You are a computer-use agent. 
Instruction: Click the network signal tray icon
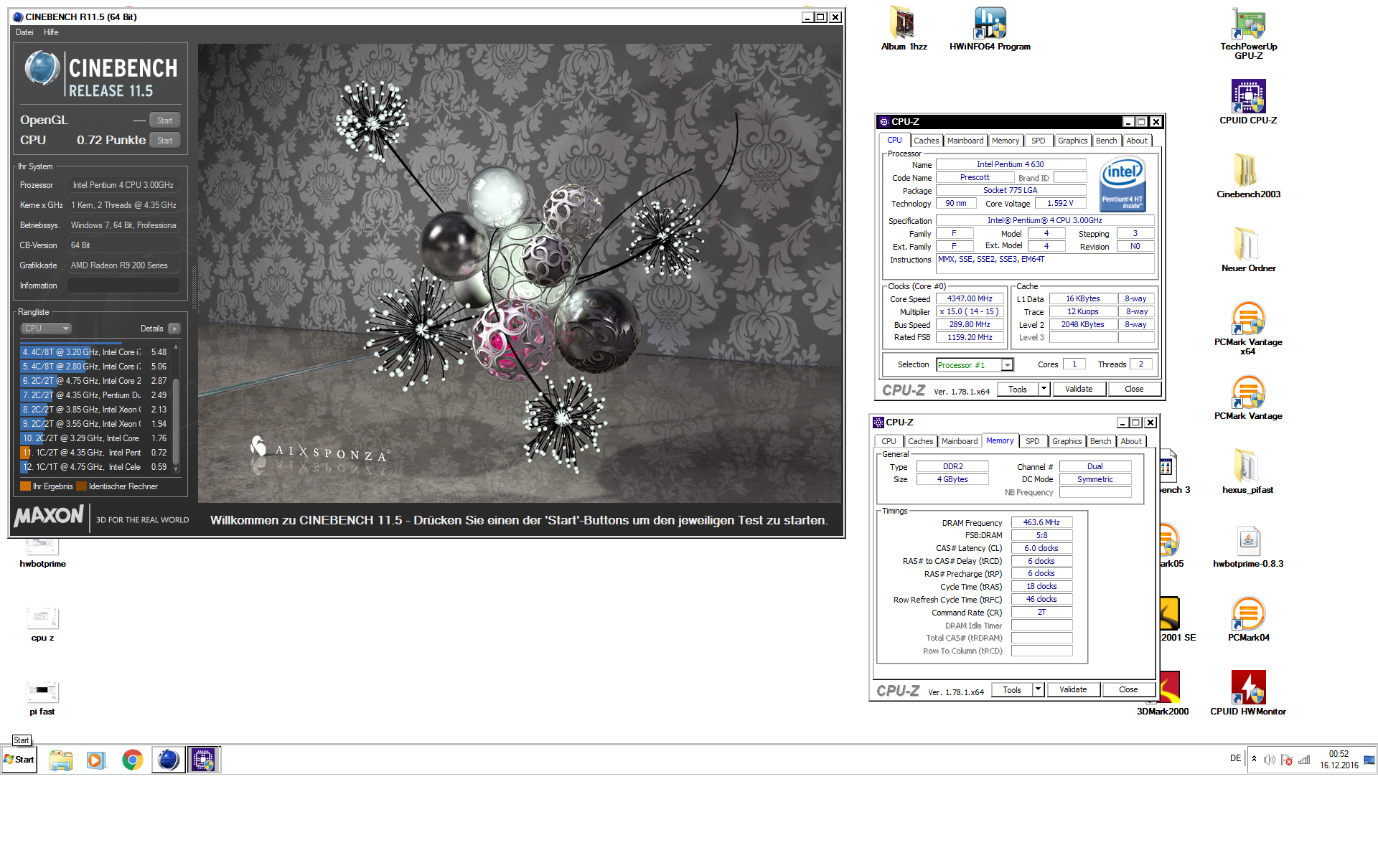pyautogui.click(x=1304, y=760)
